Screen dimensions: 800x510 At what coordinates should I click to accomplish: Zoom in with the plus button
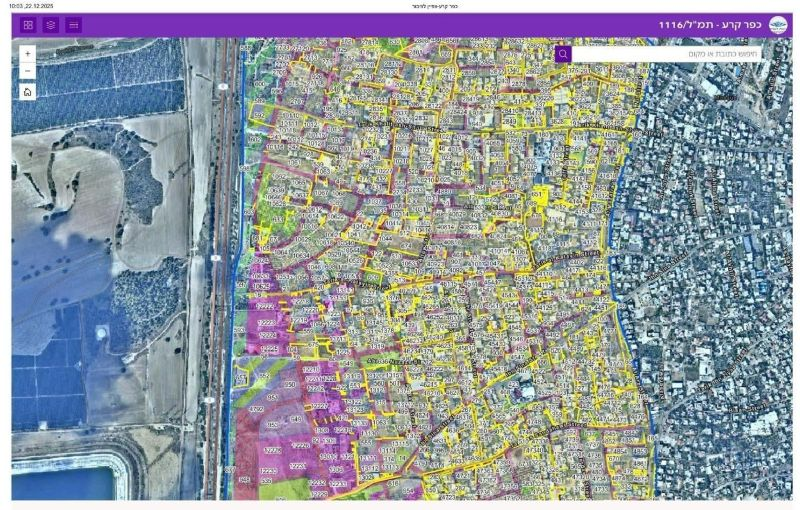tap(28, 54)
